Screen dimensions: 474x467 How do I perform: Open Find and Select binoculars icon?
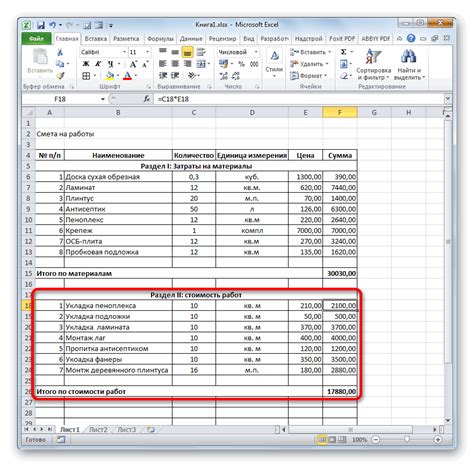tap(409, 64)
